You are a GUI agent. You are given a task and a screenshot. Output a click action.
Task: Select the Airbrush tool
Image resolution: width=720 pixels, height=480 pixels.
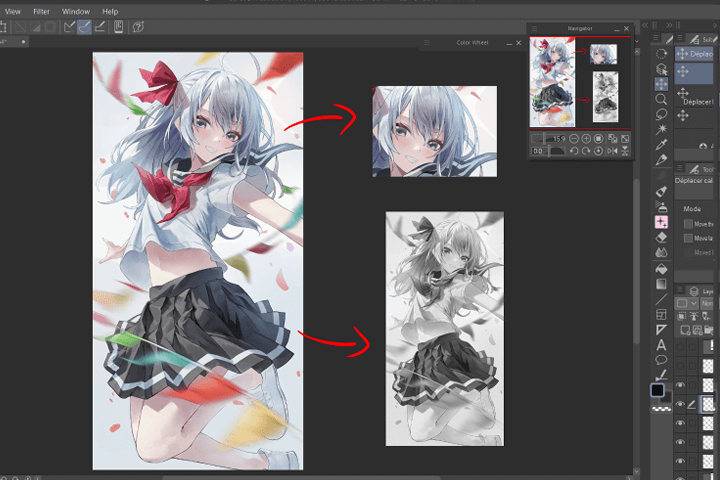click(x=661, y=206)
